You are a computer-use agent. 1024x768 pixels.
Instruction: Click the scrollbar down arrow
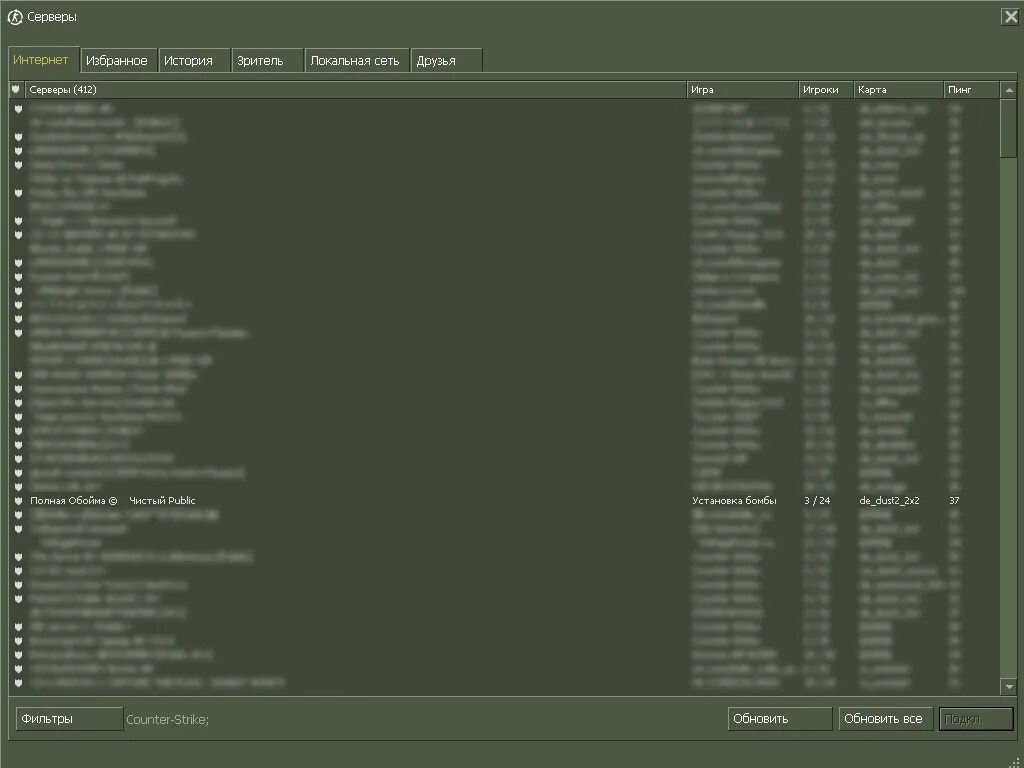coord(1009,686)
